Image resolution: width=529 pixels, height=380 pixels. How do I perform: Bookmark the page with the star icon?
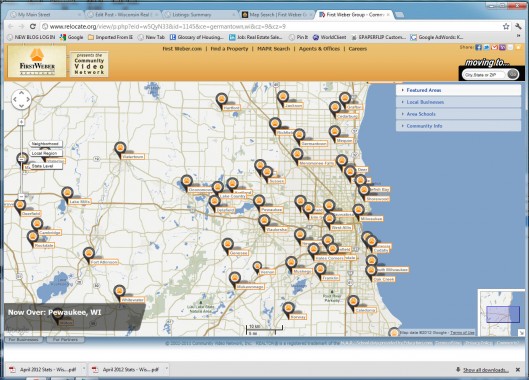coord(506,26)
